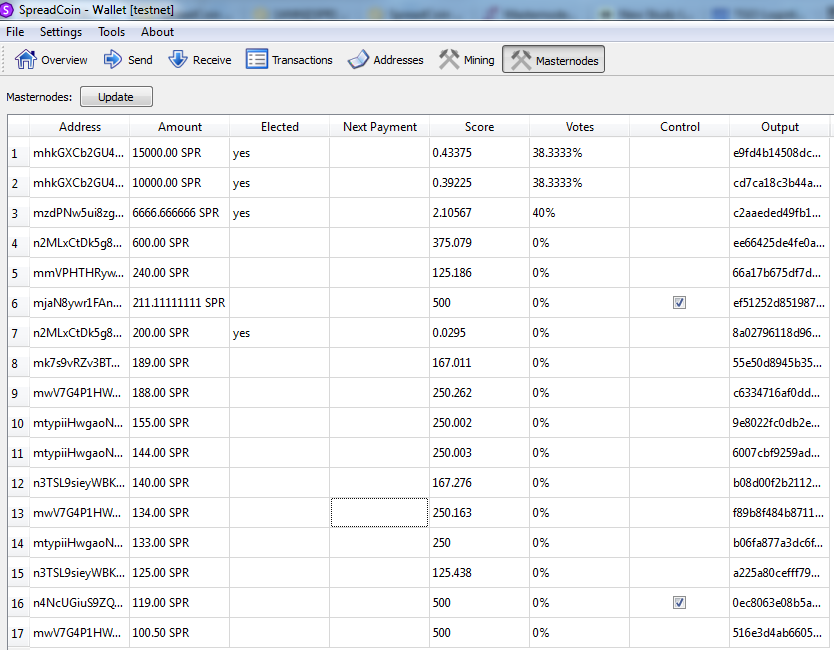The height and width of the screenshot is (650, 834).
Task: Select the 134.00 SPR amount cell
Action: point(180,513)
